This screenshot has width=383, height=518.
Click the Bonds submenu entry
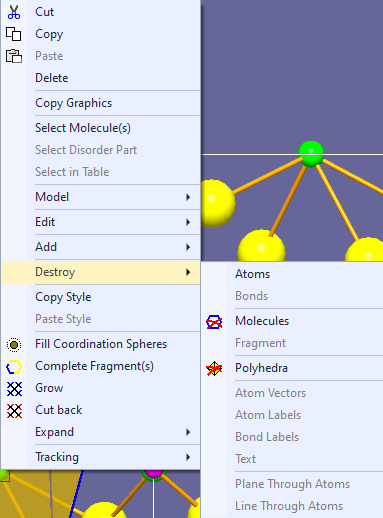(x=292, y=296)
